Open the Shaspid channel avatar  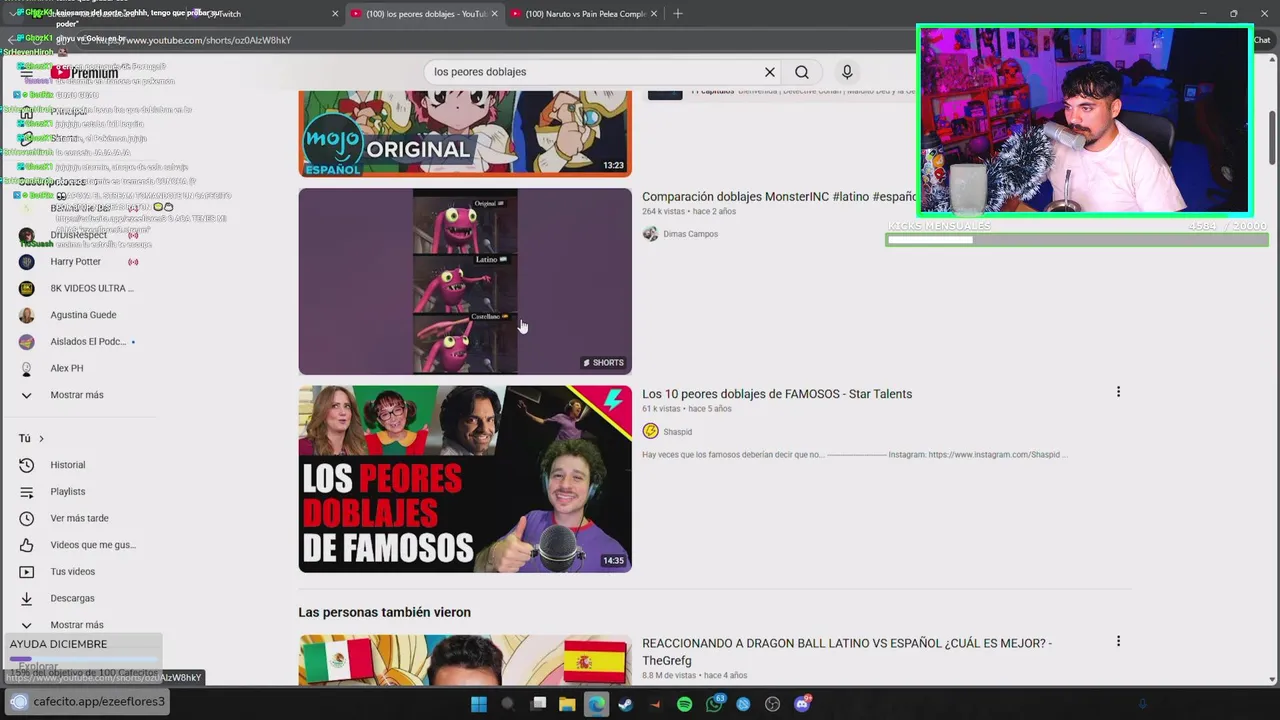pyautogui.click(x=650, y=431)
